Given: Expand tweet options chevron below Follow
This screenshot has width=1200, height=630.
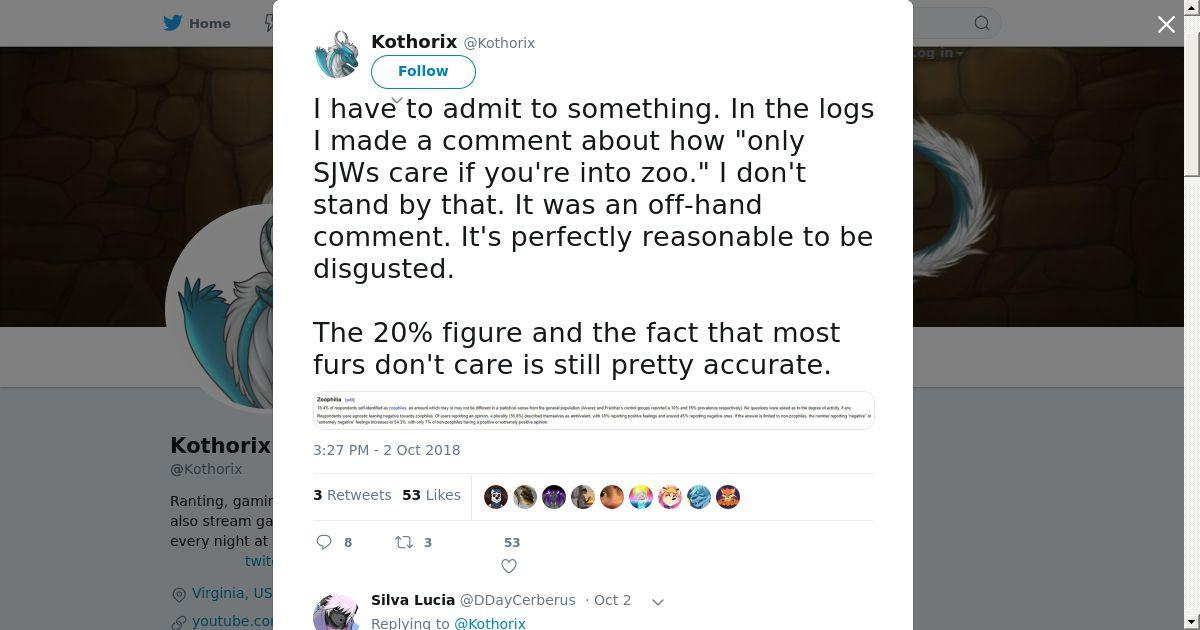Looking at the screenshot, I should [x=397, y=100].
